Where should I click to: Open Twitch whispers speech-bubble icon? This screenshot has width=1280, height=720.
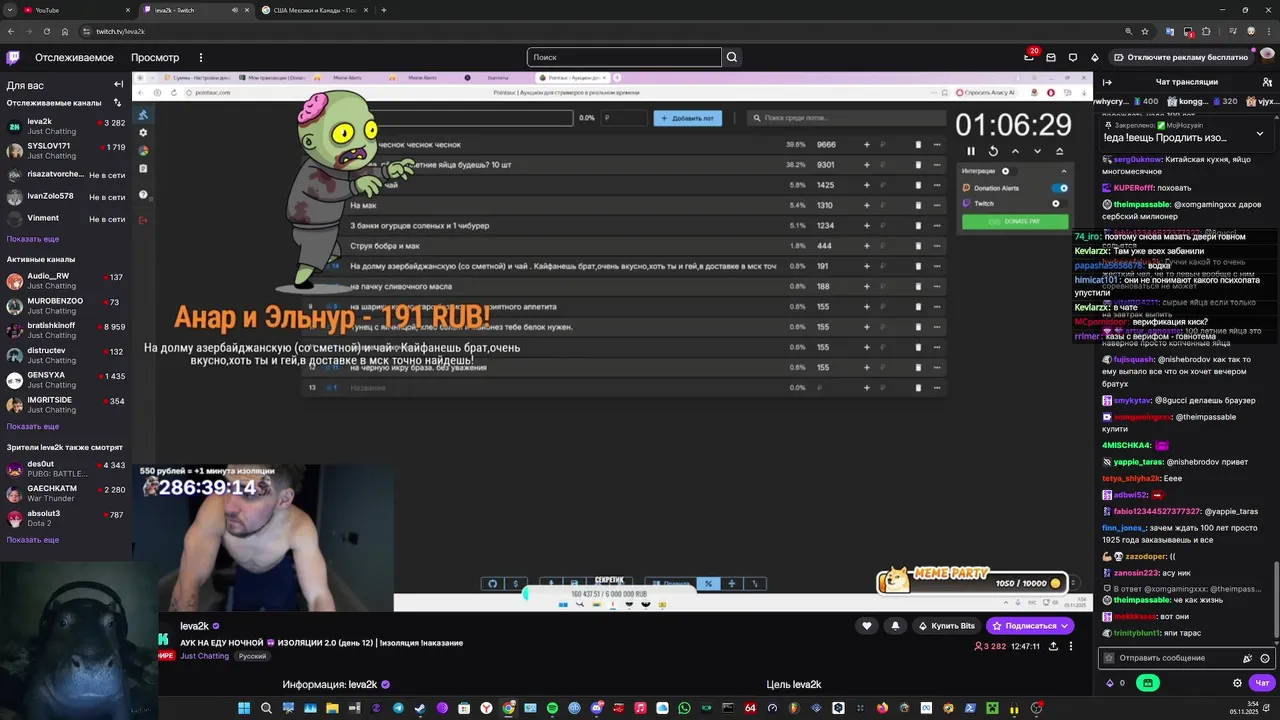point(1073,57)
